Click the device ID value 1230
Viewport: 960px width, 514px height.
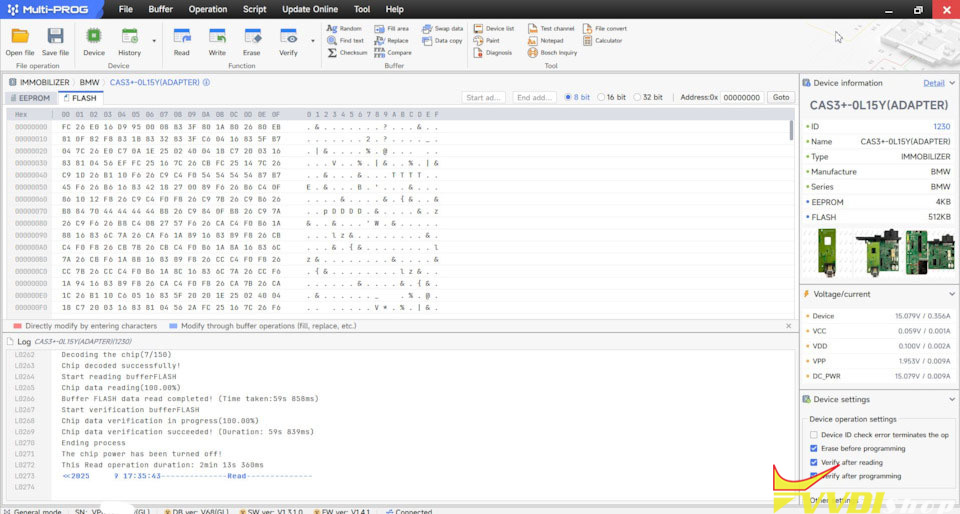pos(942,127)
